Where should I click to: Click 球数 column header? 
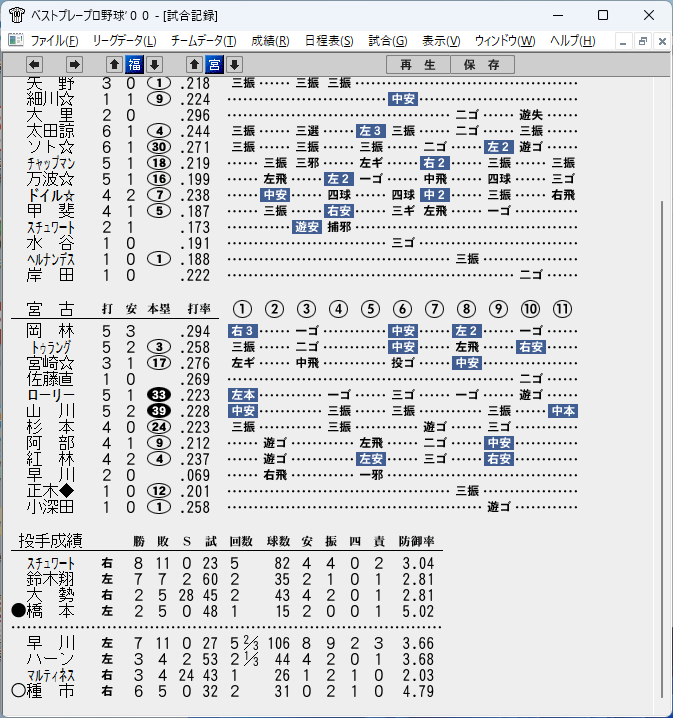pyautogui.click(x=278, y=541)
